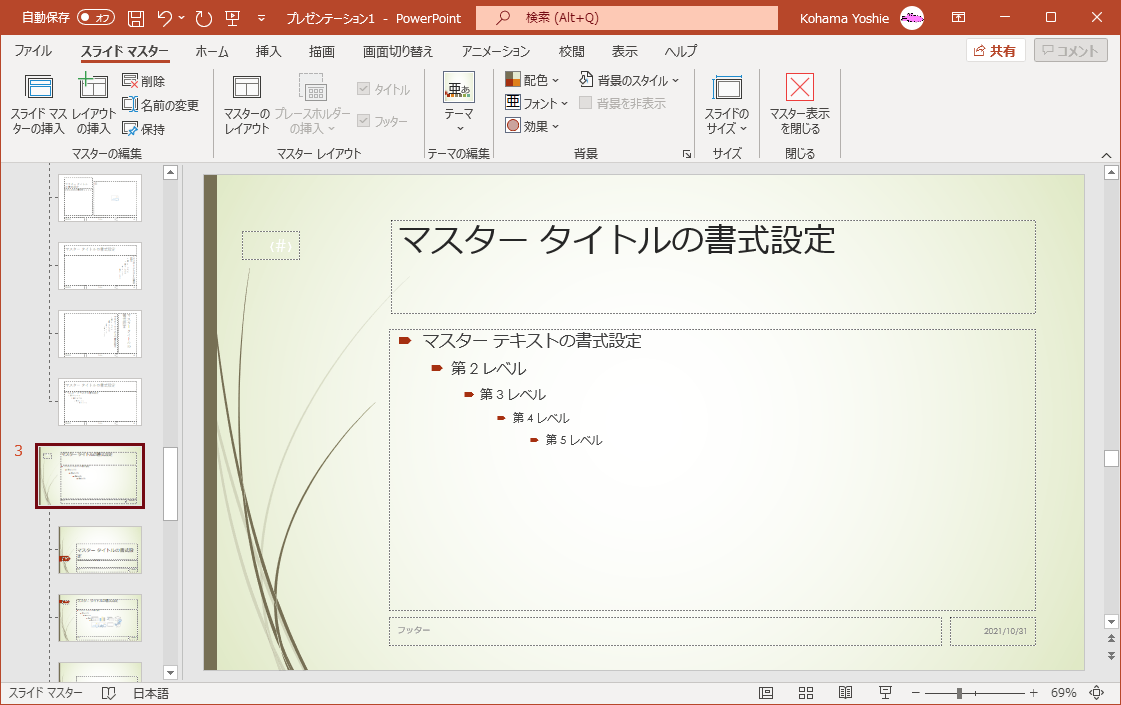Uncheck the タイトル checkbox

pyautogui.click(x=363, y=89)
